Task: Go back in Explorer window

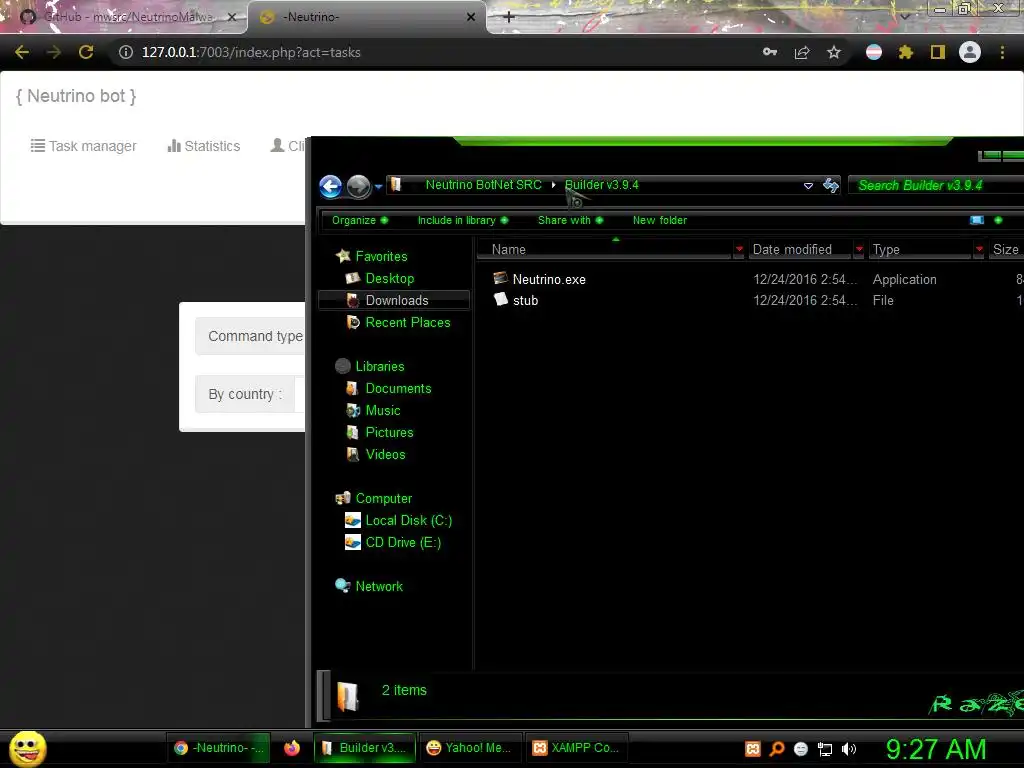Action: pyautogui.click(x=330, y=187)
